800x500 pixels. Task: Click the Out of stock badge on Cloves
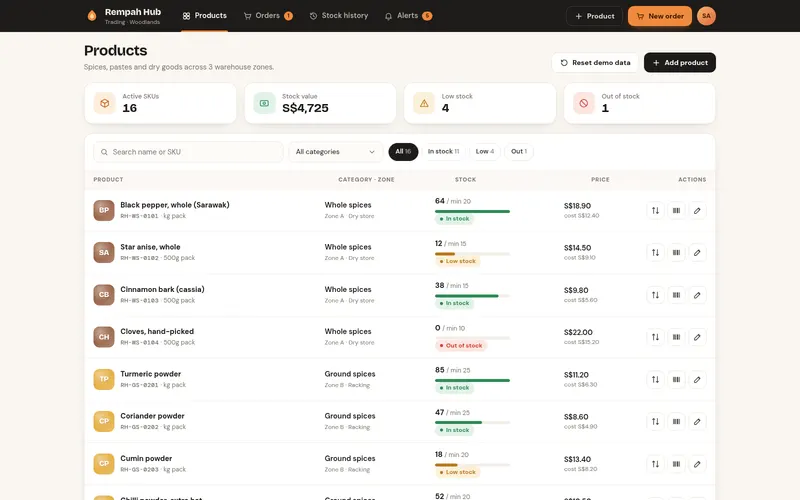click(461, 345)
